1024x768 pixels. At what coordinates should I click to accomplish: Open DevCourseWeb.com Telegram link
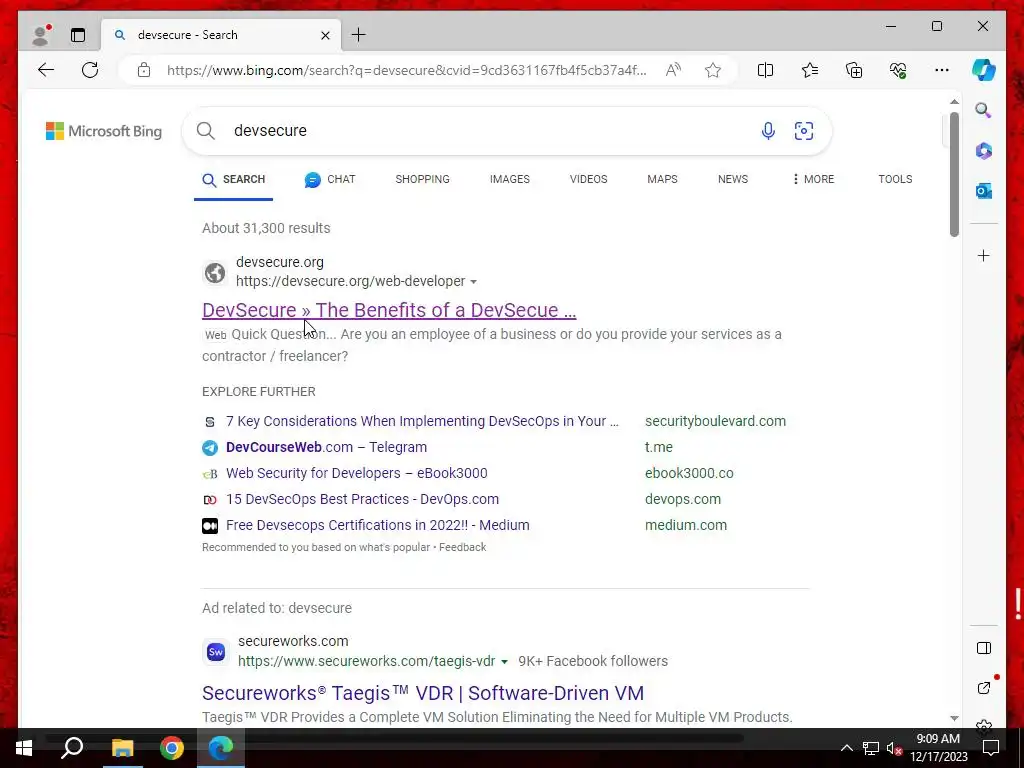click(x=327, y=447)
